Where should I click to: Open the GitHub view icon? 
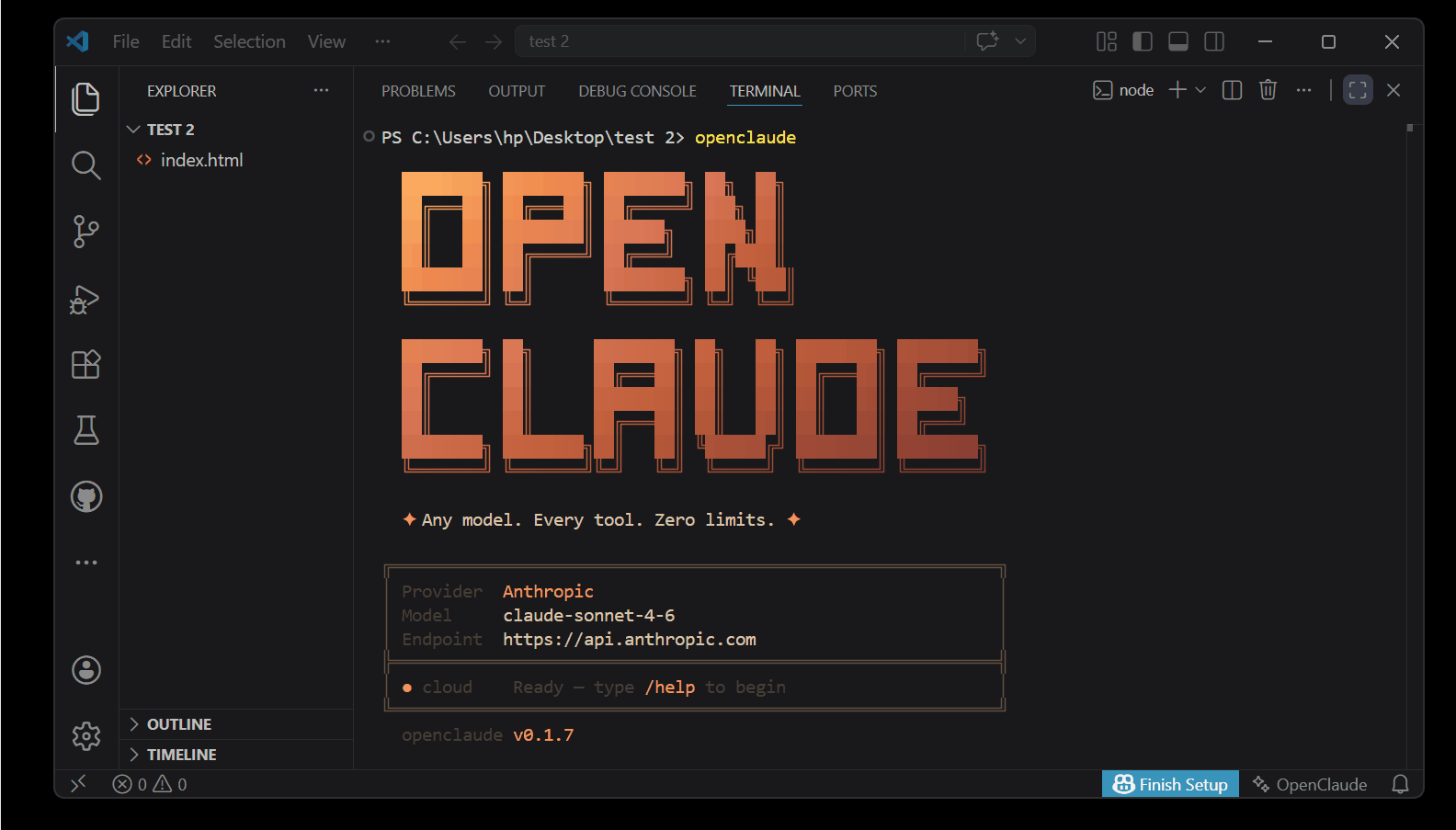86,497
